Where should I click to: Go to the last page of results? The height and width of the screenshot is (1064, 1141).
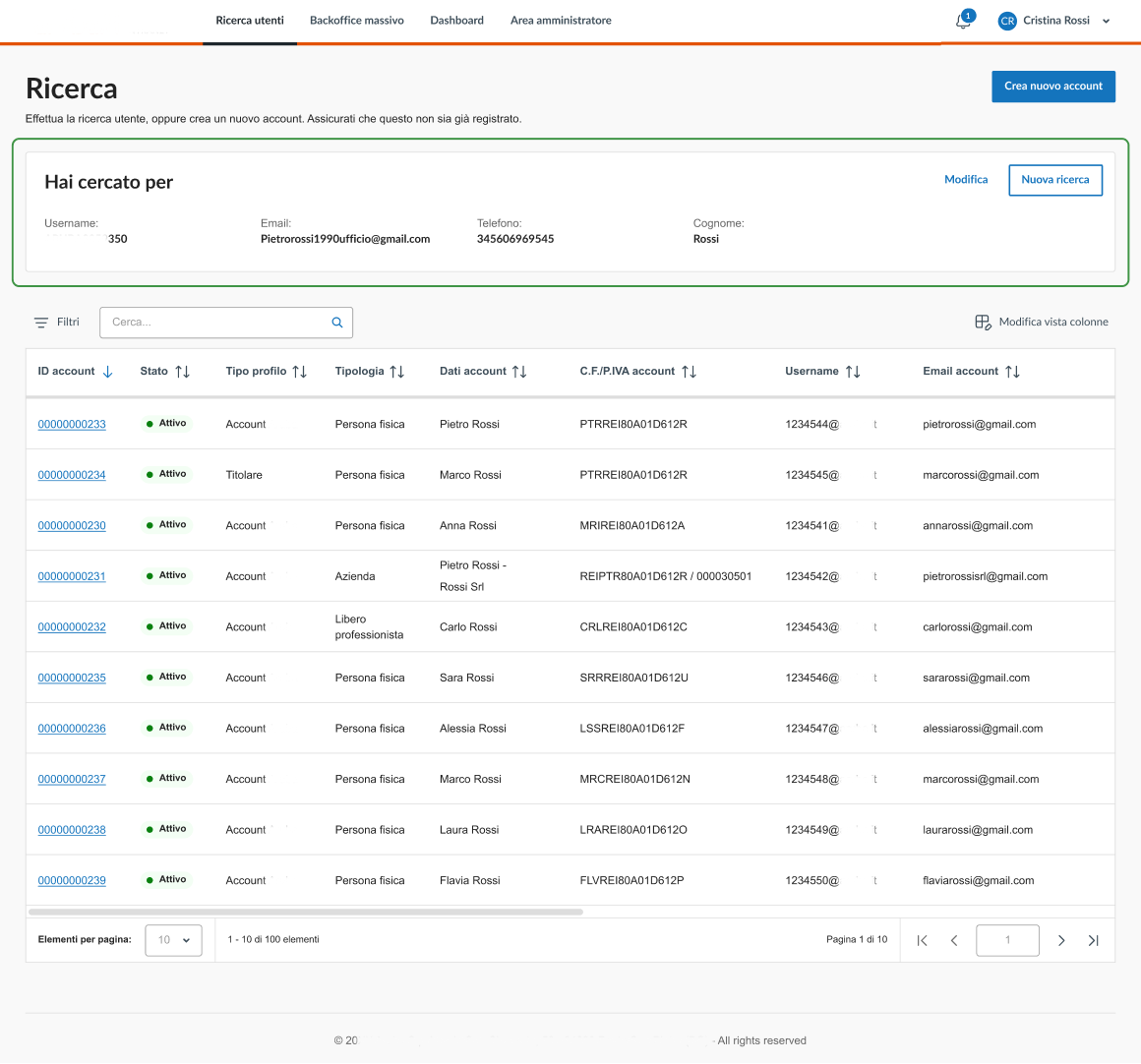coord(1093,940)
